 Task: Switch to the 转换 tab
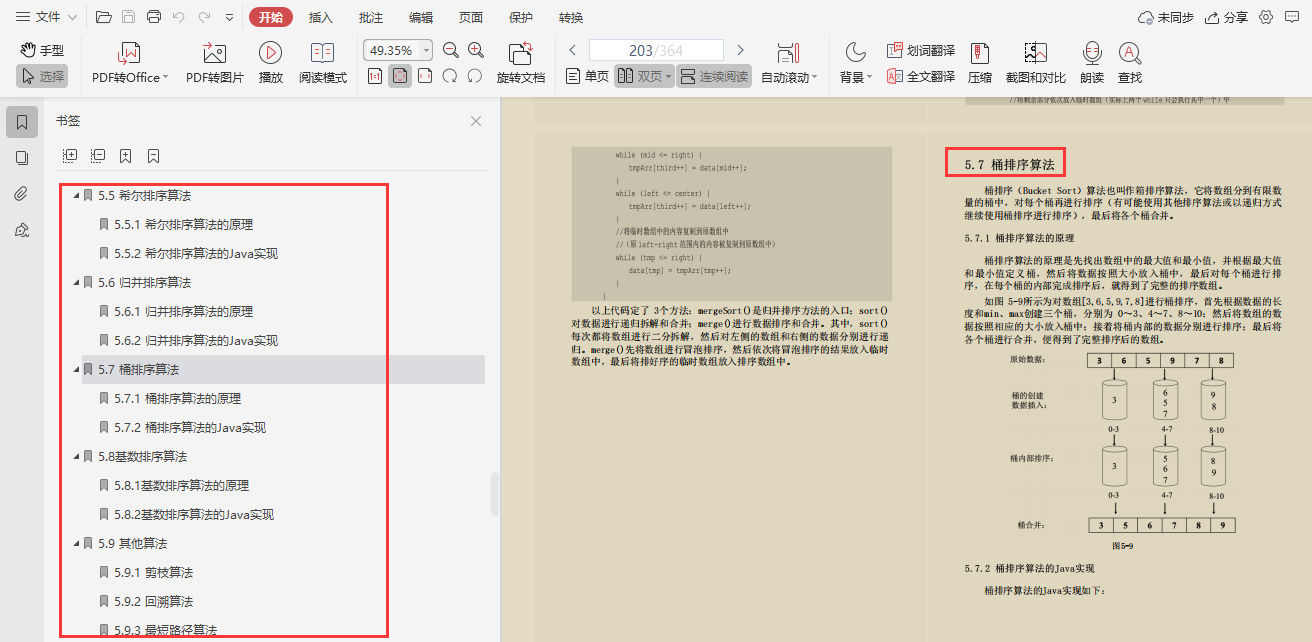click(571, 17)
